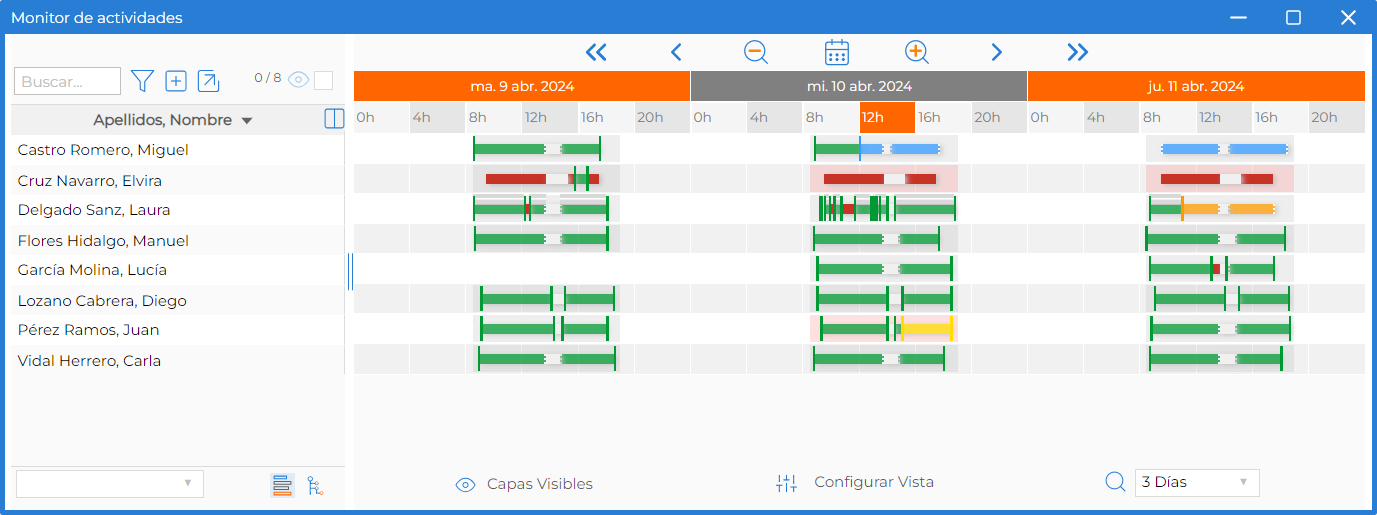Go to next period arrow

[x=996, y=52]
